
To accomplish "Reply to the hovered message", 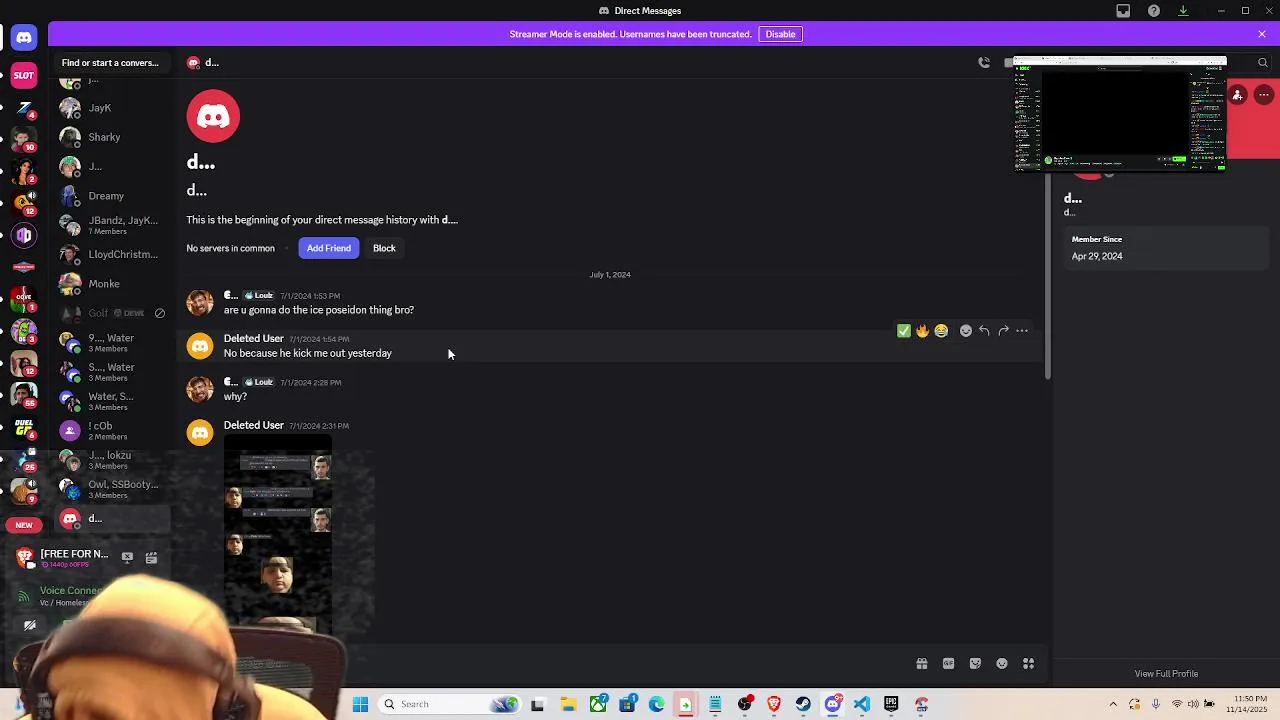I will (x=984, y=331).
